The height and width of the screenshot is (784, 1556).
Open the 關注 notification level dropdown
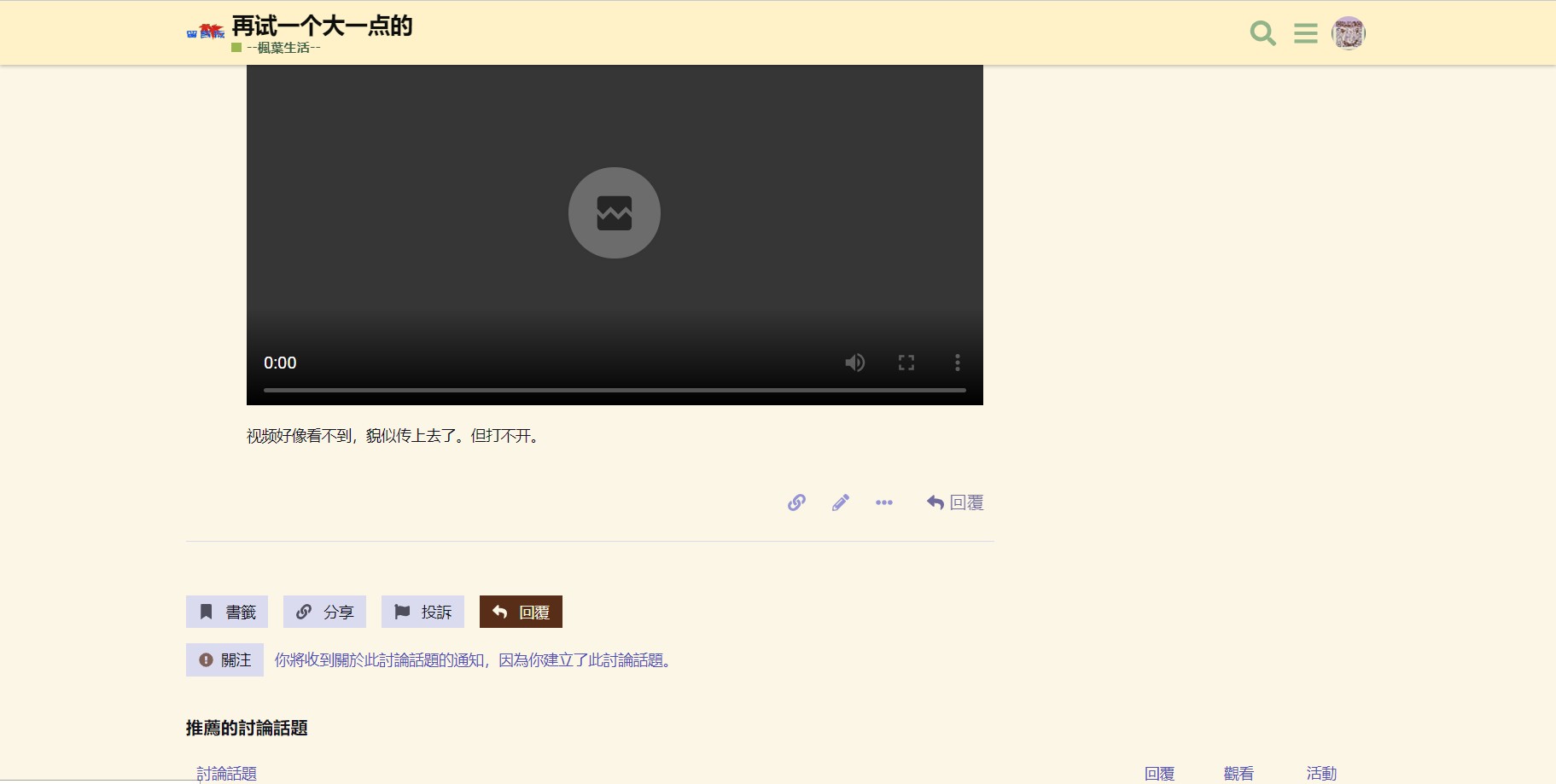pos(224,660)
